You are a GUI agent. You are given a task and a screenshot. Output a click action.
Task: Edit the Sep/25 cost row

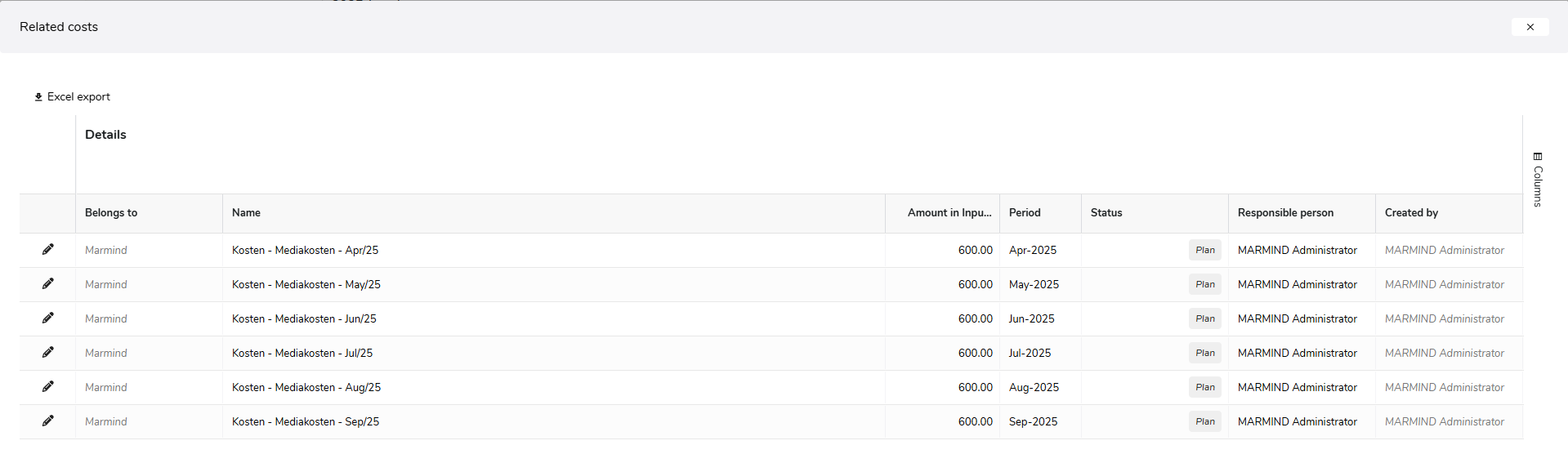coord(48,421)
